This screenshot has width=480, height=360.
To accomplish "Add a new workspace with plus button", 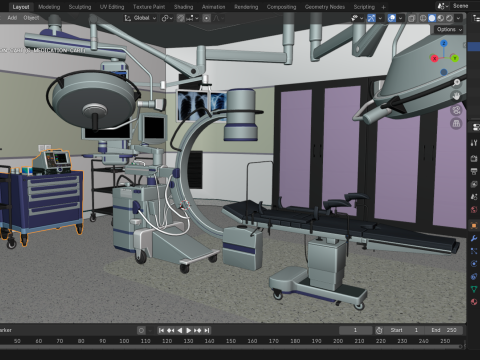I will (x=383, y=7).
